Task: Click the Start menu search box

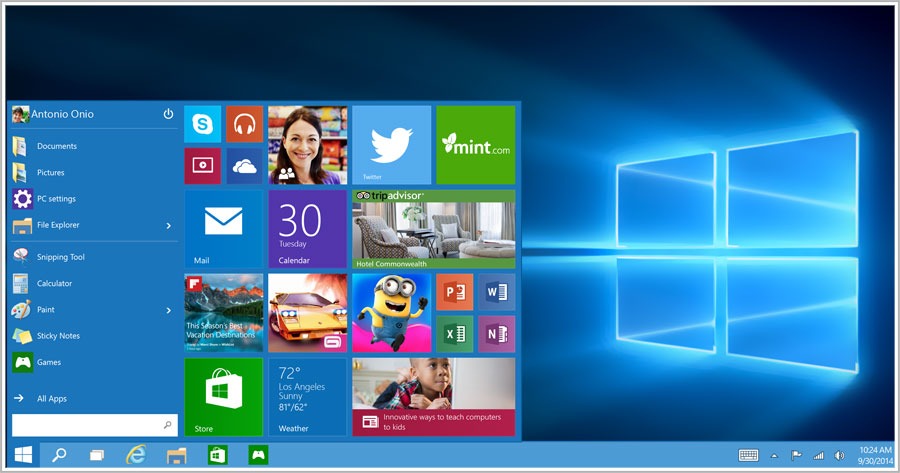Action: (88, 425)
